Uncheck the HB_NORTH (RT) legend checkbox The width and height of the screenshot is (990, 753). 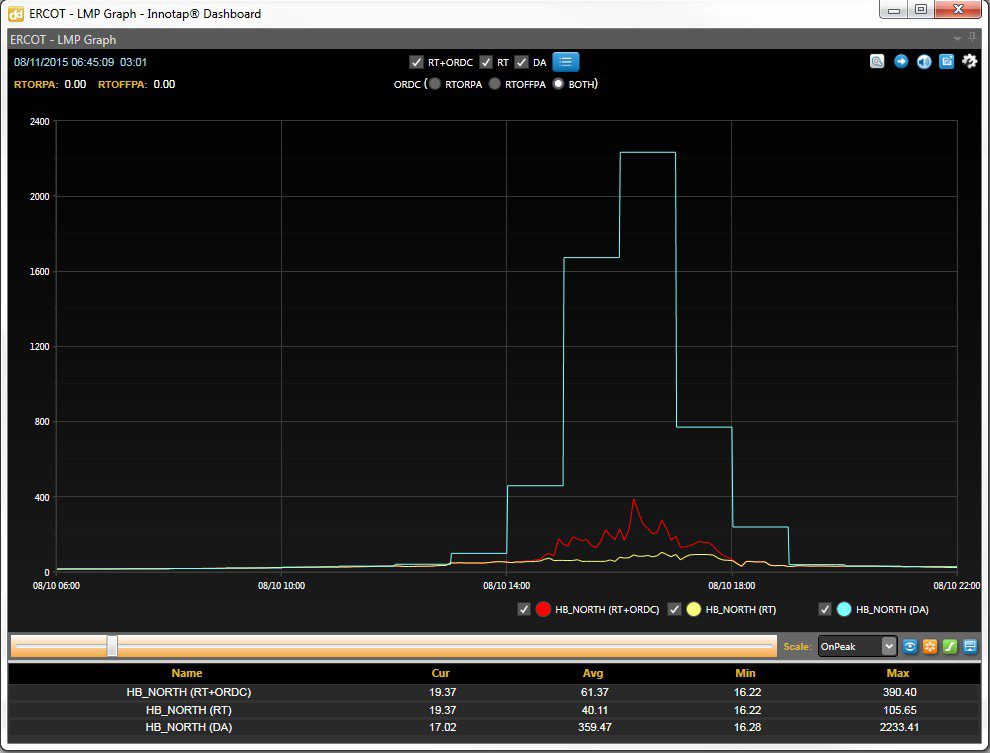674,609
